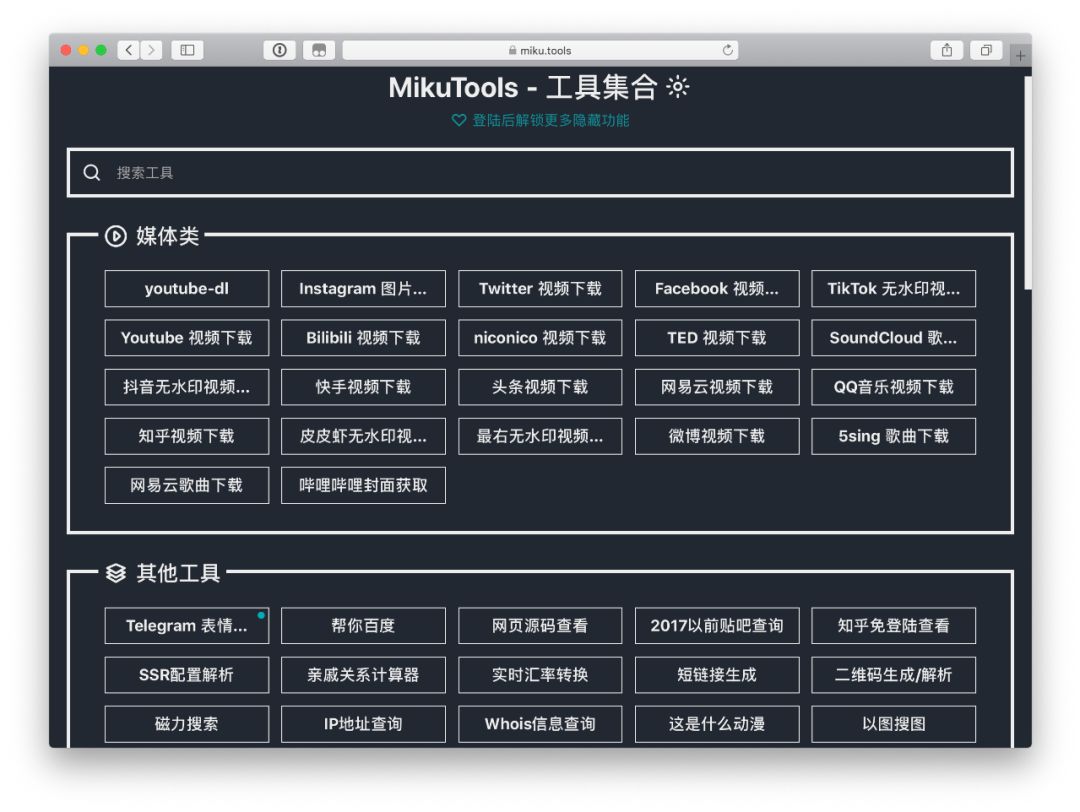1080x812 pixels.
Task: Click the Telegram 表情 tool with blue dot
Action: pyautogui.click(x=186, y=625)
